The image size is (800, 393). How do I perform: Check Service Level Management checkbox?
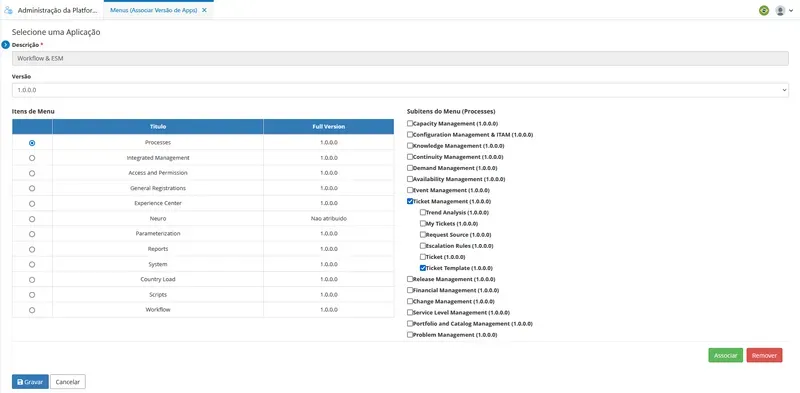[x=410, y=312]
